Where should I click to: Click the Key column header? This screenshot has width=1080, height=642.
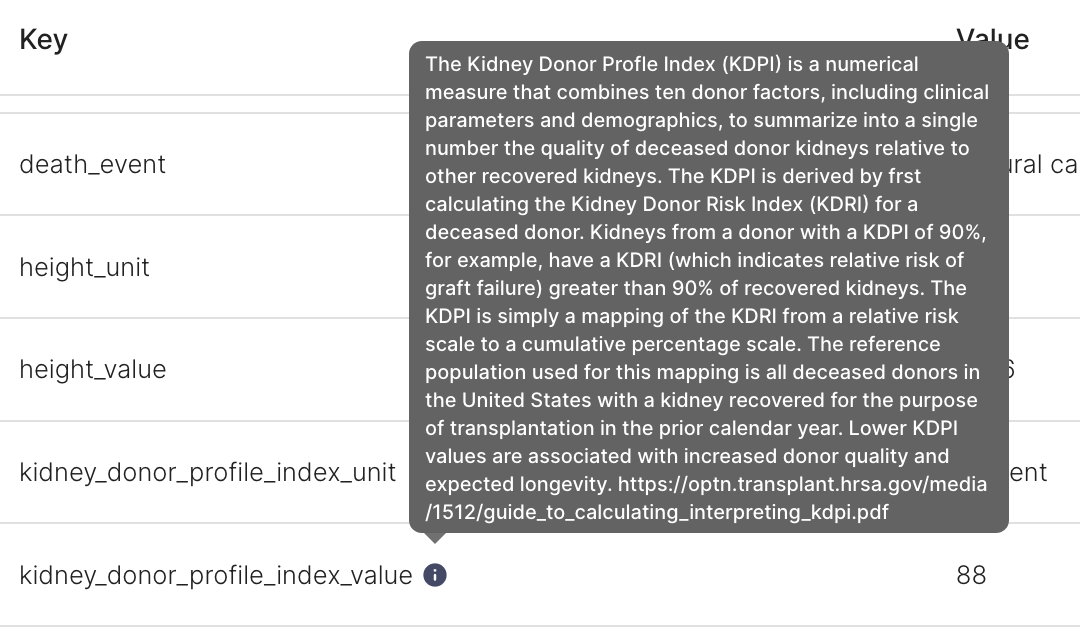43,39
